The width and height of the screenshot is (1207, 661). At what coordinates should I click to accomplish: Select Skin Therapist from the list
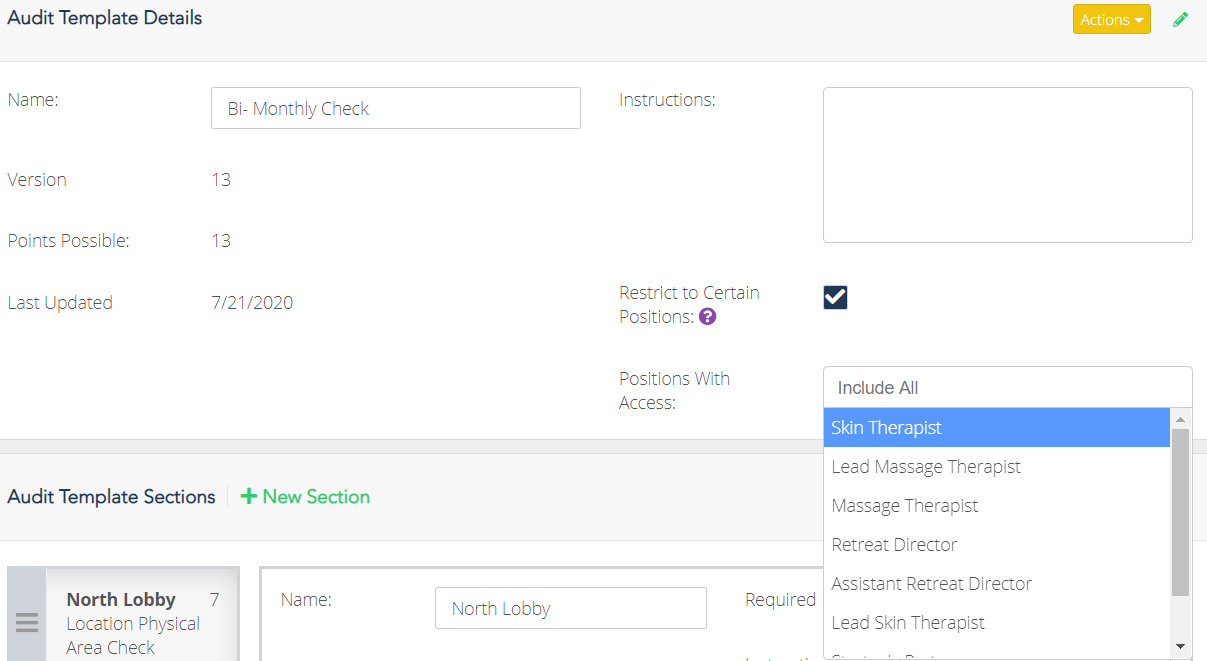click(x=997, y=427)
